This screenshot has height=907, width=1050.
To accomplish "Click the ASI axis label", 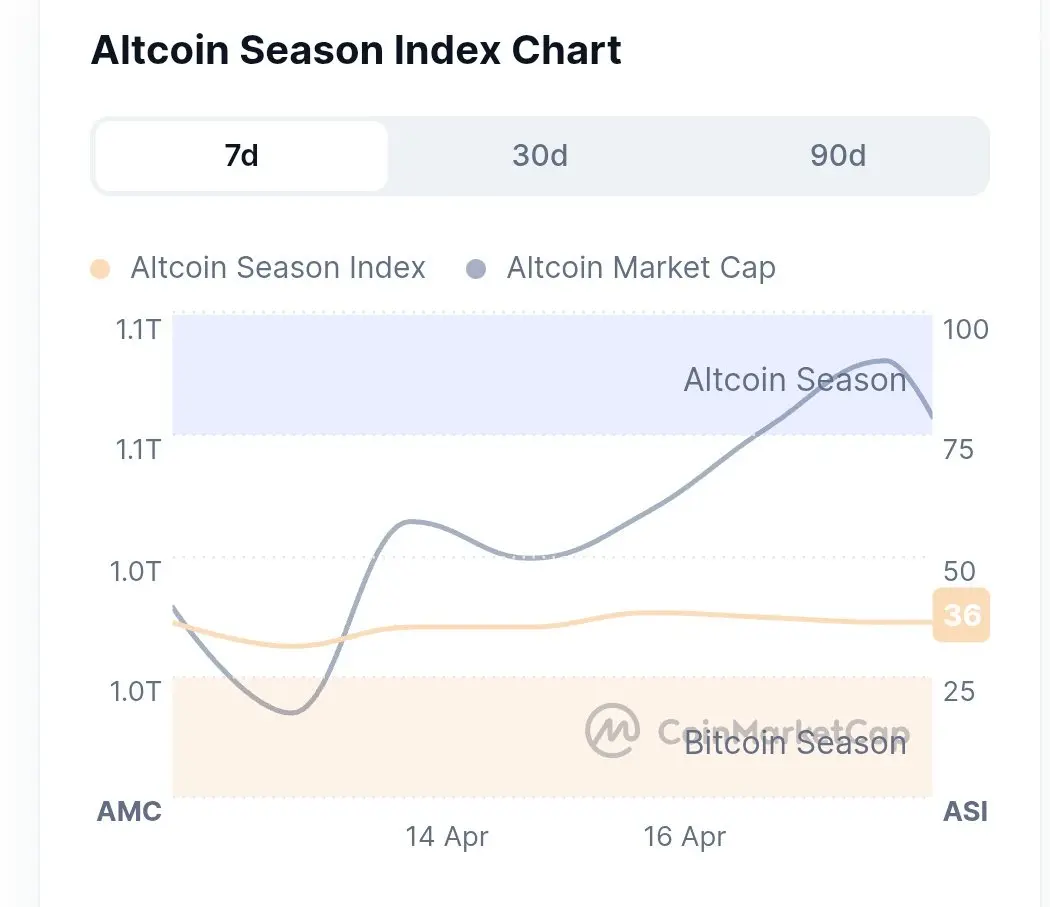I will 965,811.
